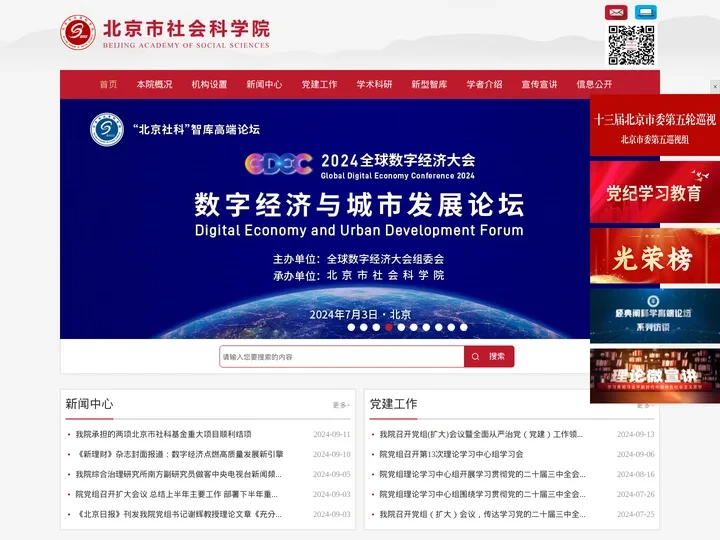Open the 首页 menu item
This screenshot has height=540, width=720.
[108, 84]
